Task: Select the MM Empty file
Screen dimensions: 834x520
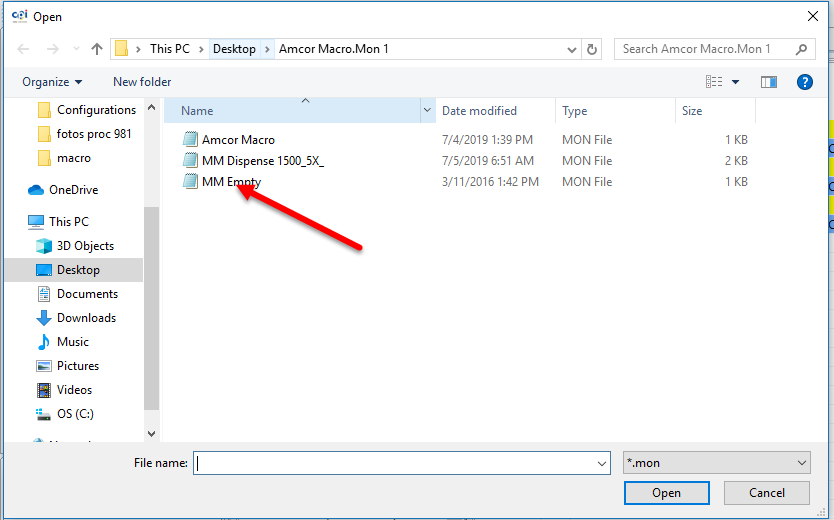Action: click(231, 182)
